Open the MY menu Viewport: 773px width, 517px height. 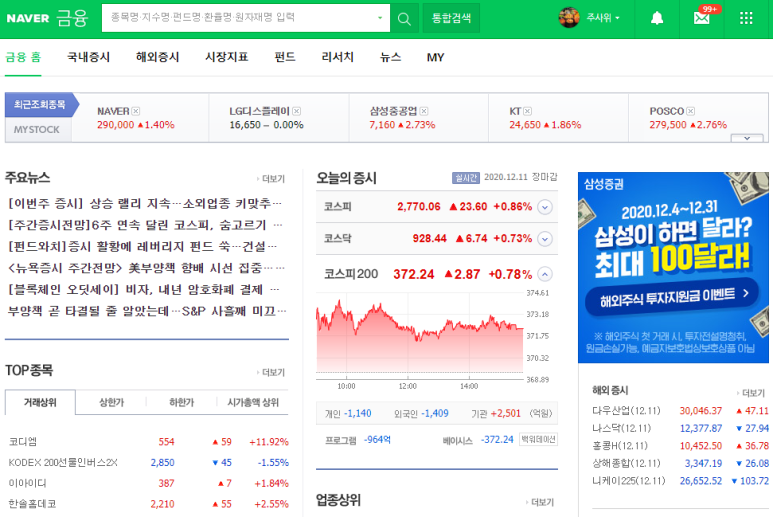tap(435, 58)
